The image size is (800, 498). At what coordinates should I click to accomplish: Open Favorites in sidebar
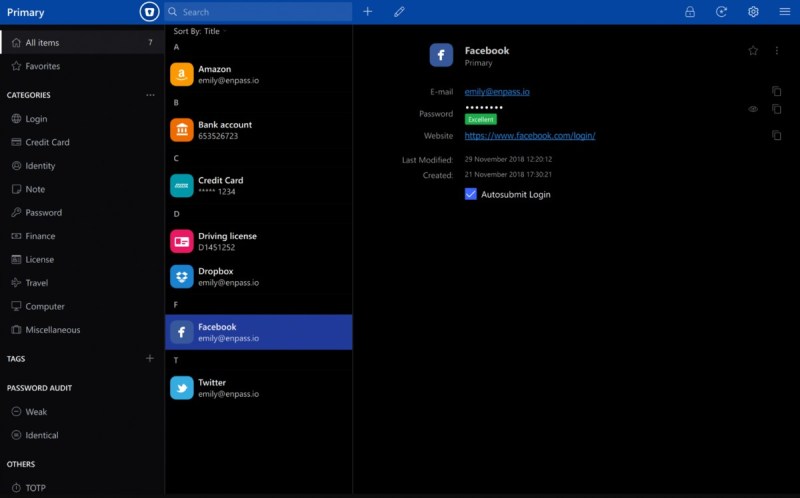coord(82,66)
